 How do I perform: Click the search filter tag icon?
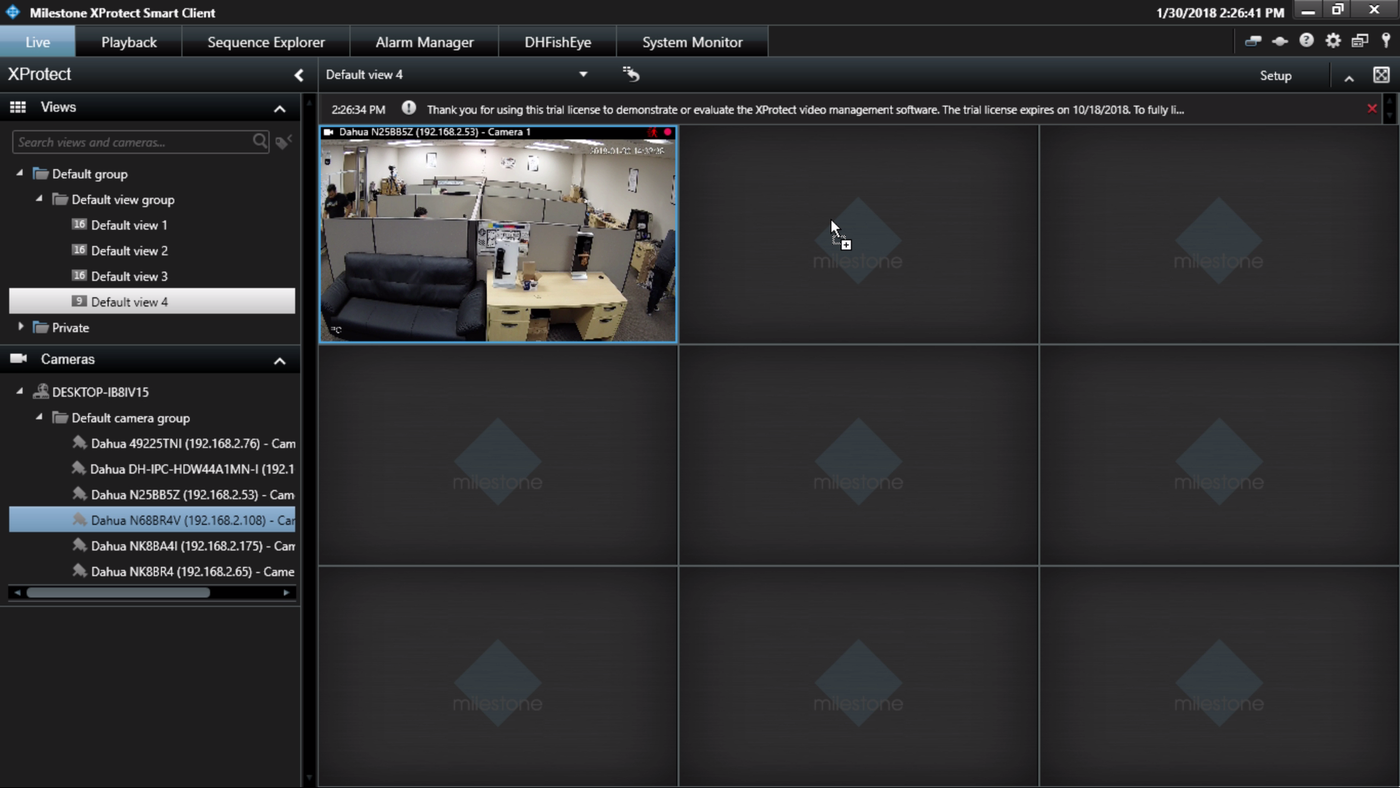point(284,142)
